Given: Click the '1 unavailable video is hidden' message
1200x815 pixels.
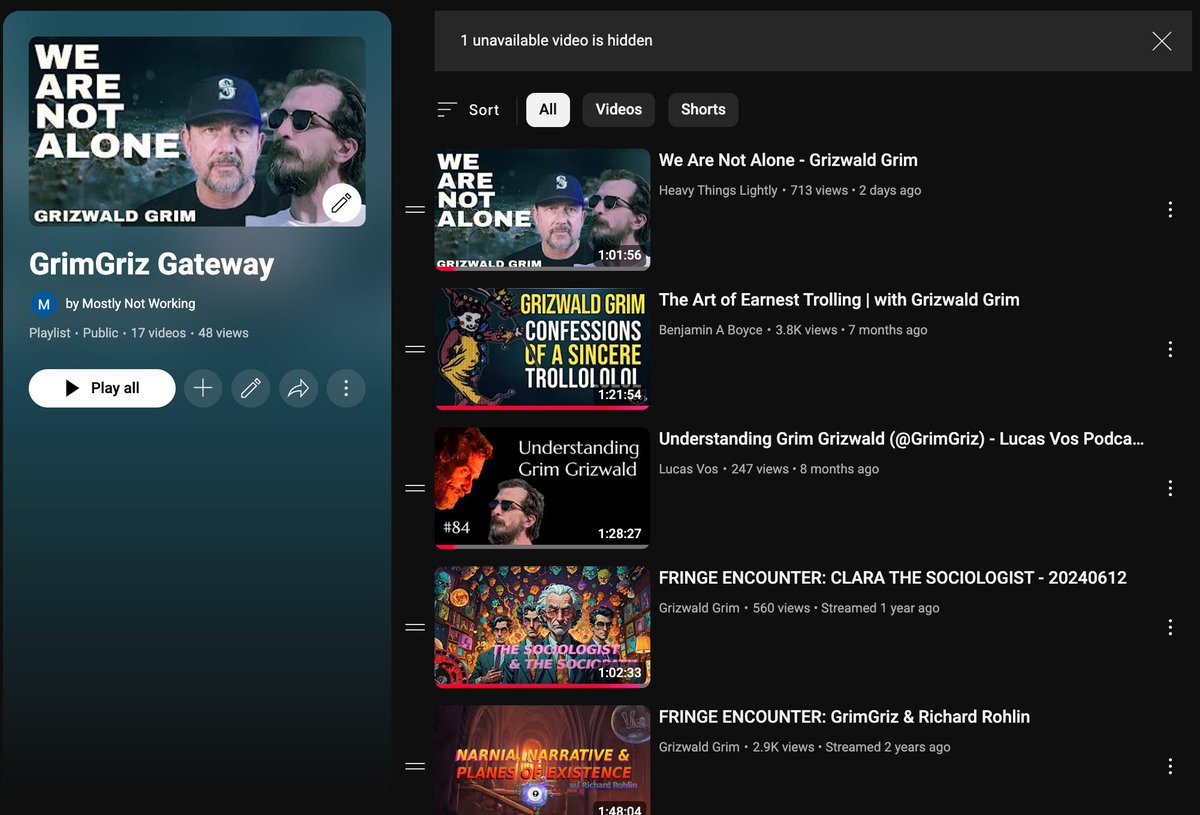Looking at the screenshot, I should [556, 41].
